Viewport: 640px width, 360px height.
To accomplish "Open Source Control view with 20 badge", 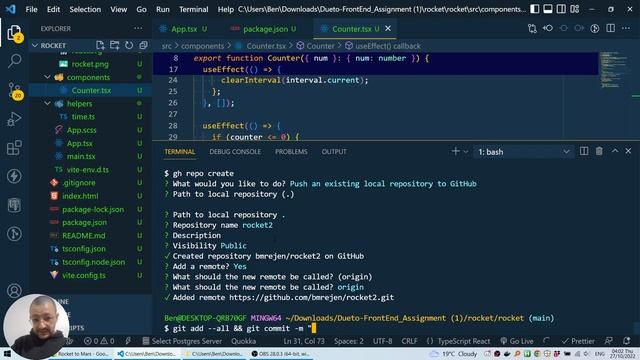I will pyautogui.click(x=14, y=90).
